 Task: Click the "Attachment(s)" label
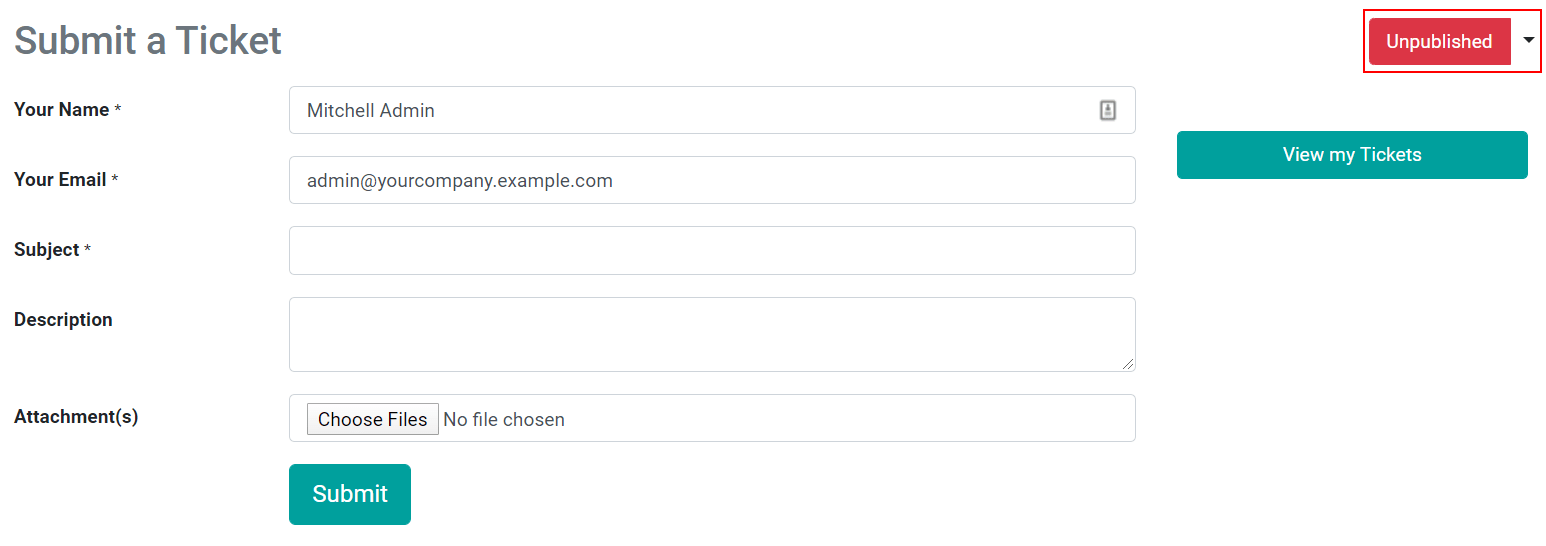click(x=76, y=417)
